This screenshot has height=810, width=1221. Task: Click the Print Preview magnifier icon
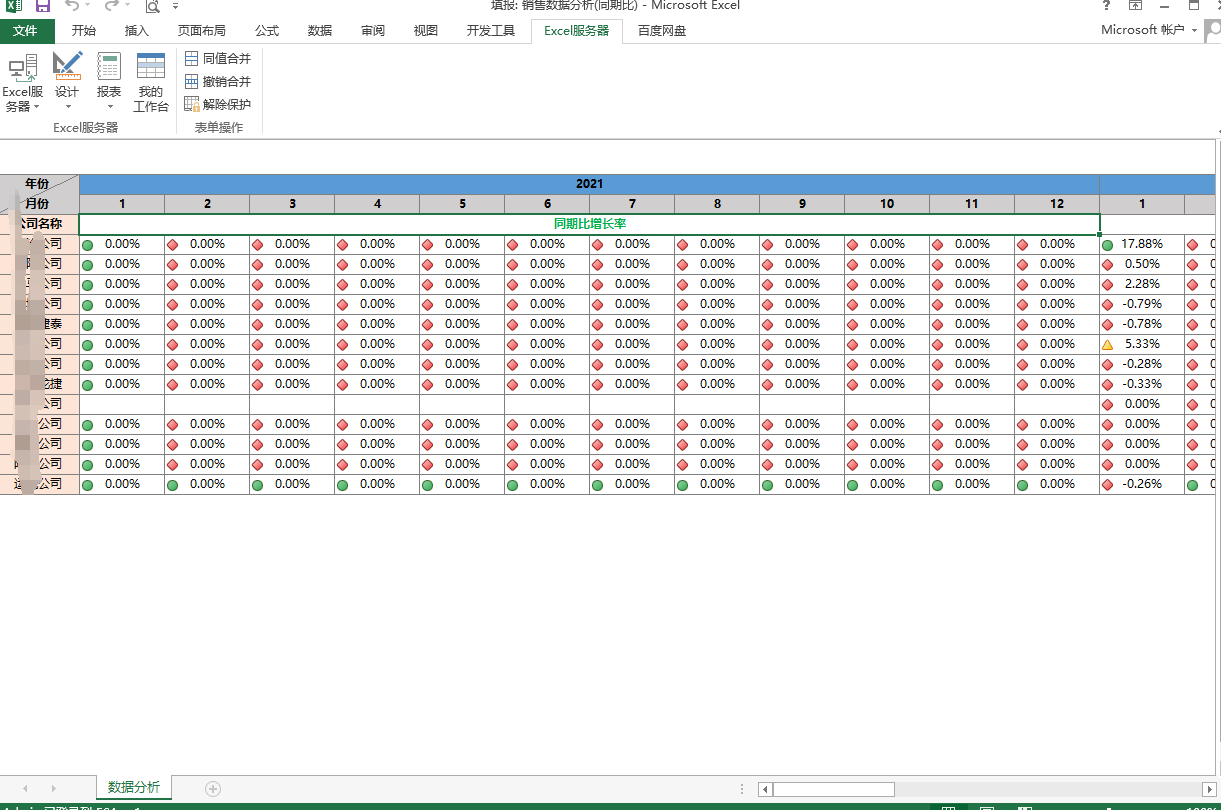[153, 6]
